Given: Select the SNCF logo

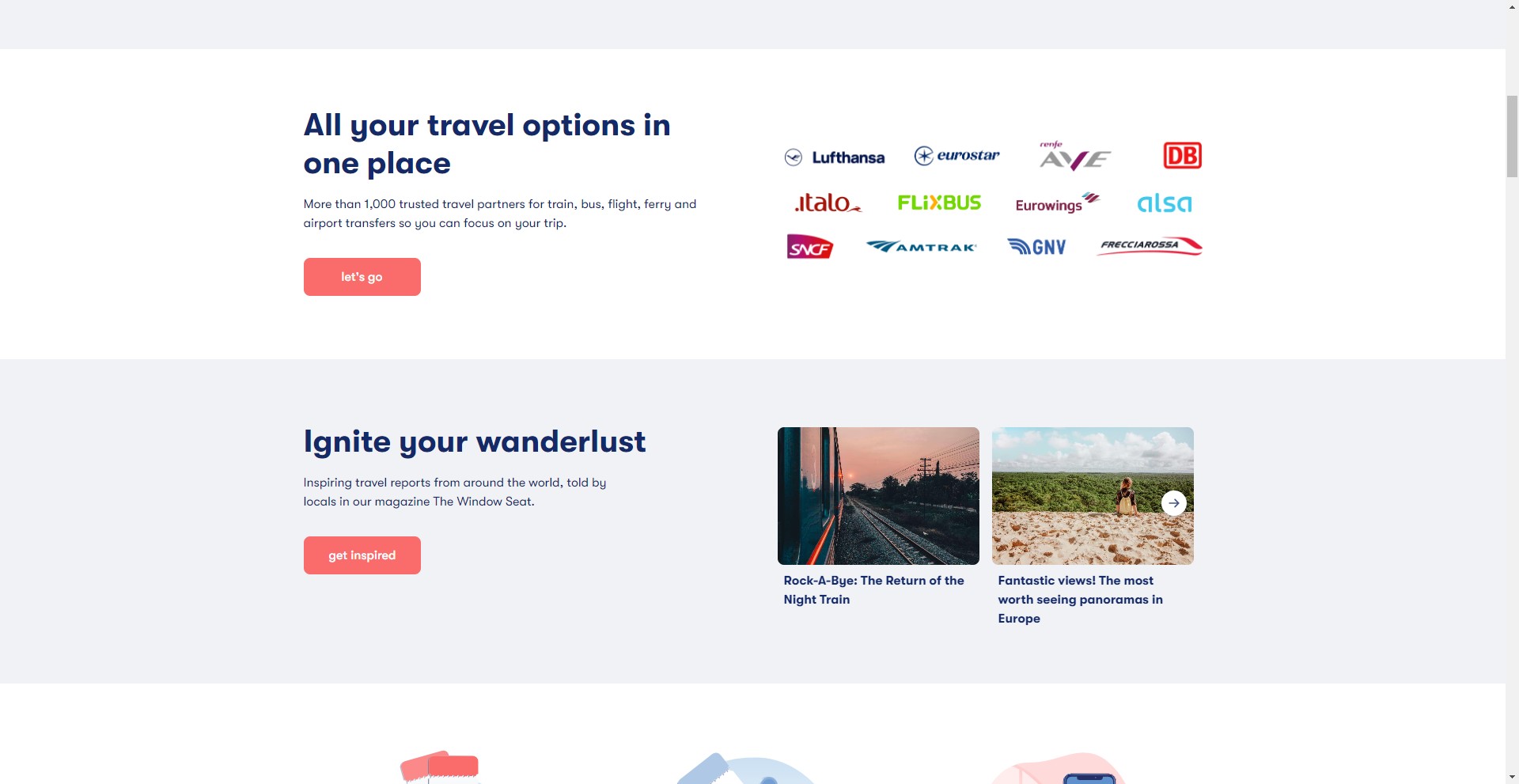Looking at the screenshot, I should tap(809, 247).
